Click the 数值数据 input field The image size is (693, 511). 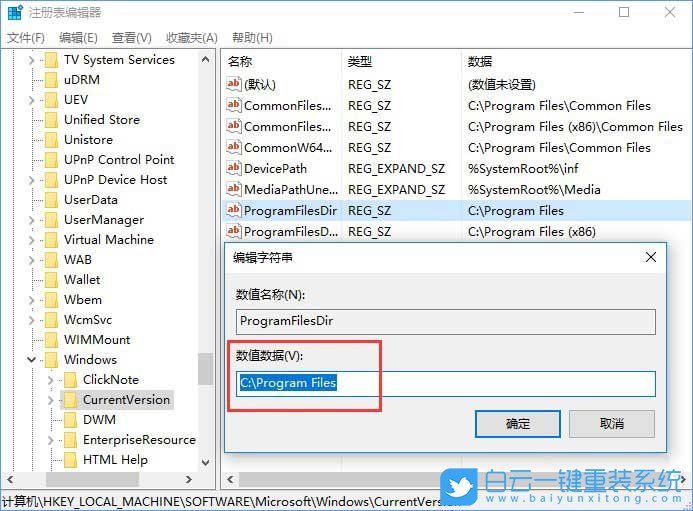[446, 384]
